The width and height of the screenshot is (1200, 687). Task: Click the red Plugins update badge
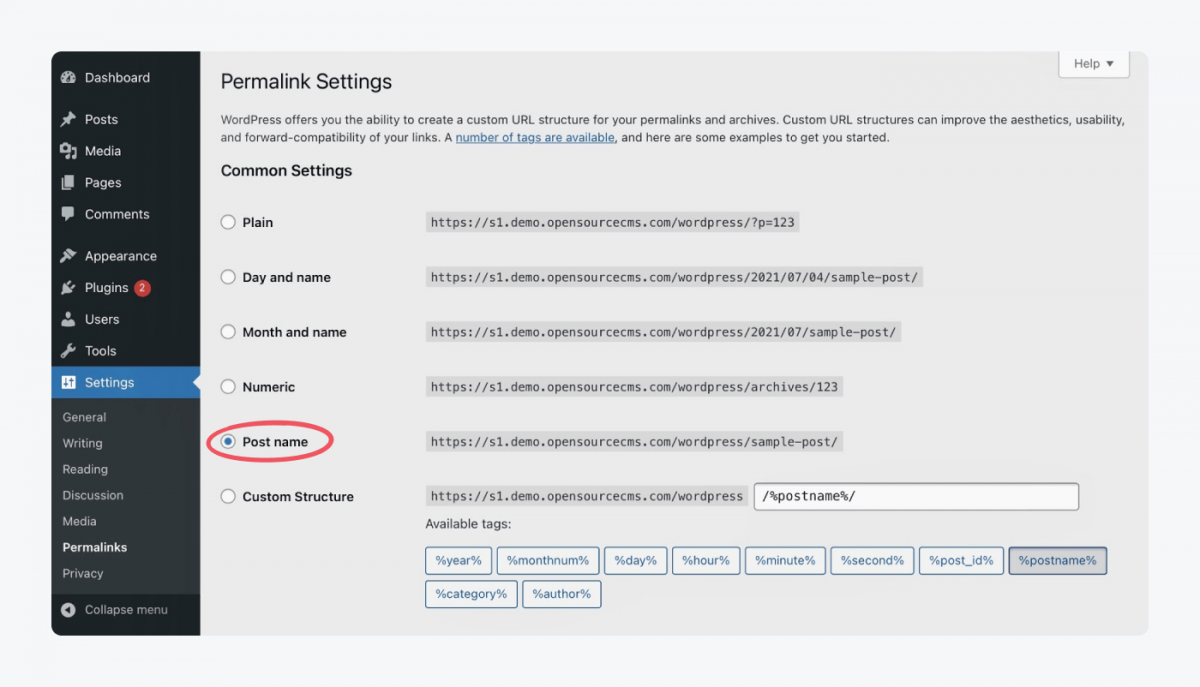pos(142,288)
